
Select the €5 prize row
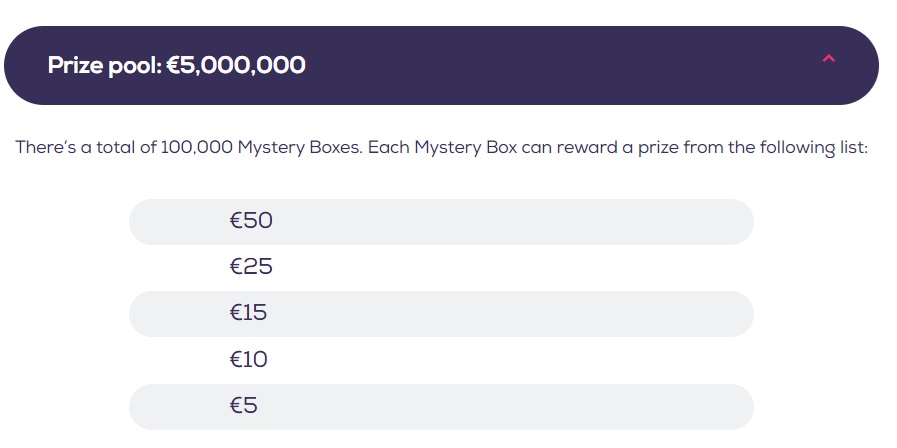click(x=440, y=406)
